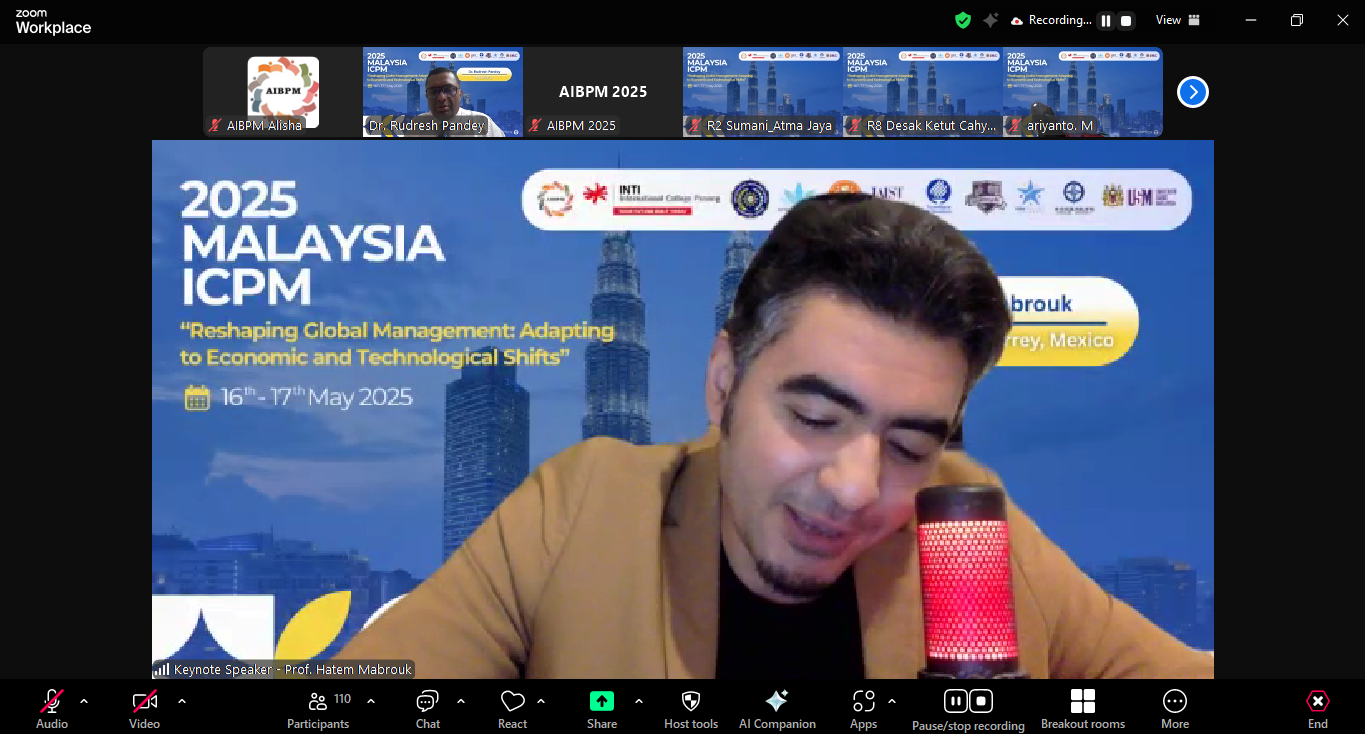Stop recording from the top indicator

coord(1126,20)
